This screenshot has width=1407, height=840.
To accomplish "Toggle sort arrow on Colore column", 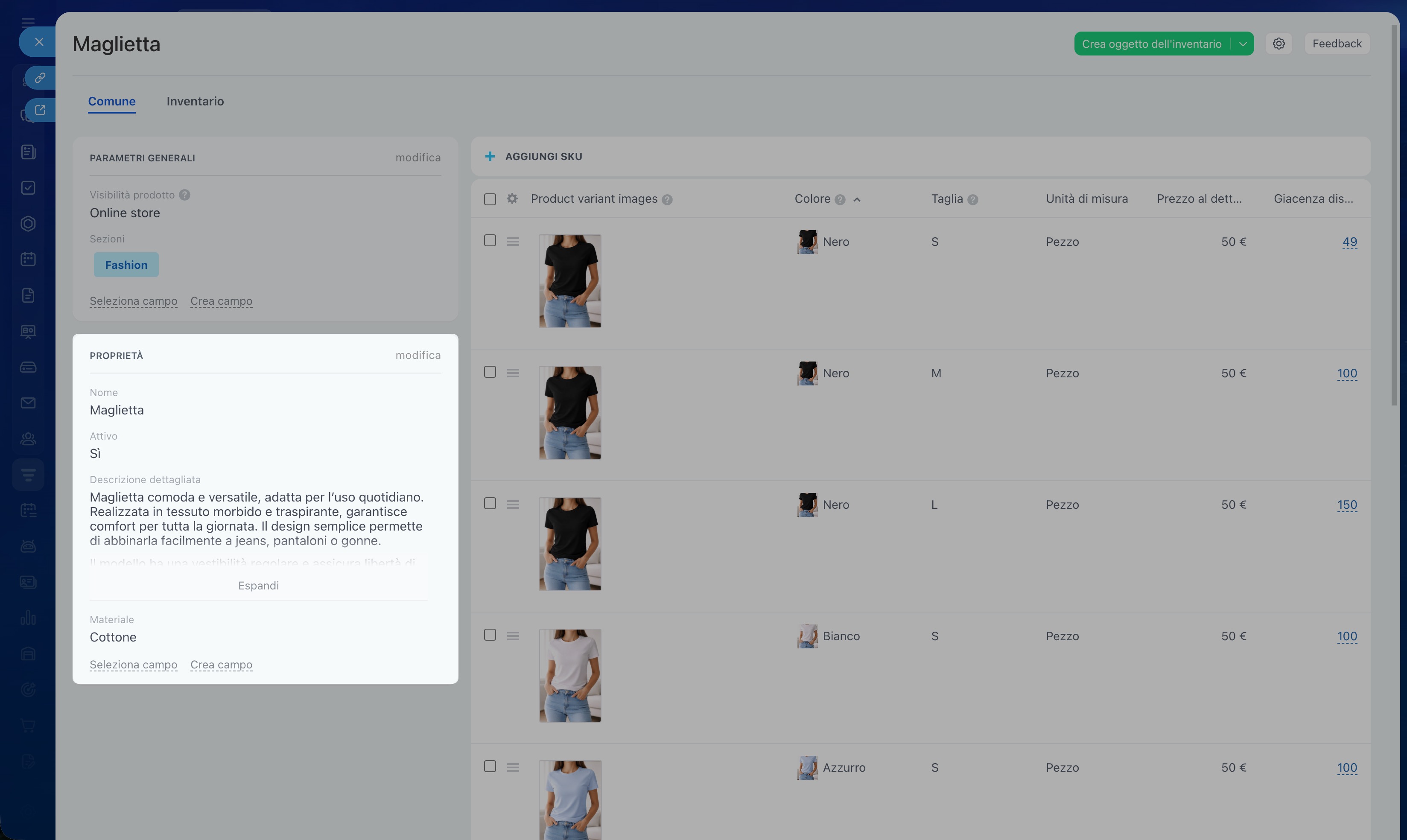I will pos(857,199).
